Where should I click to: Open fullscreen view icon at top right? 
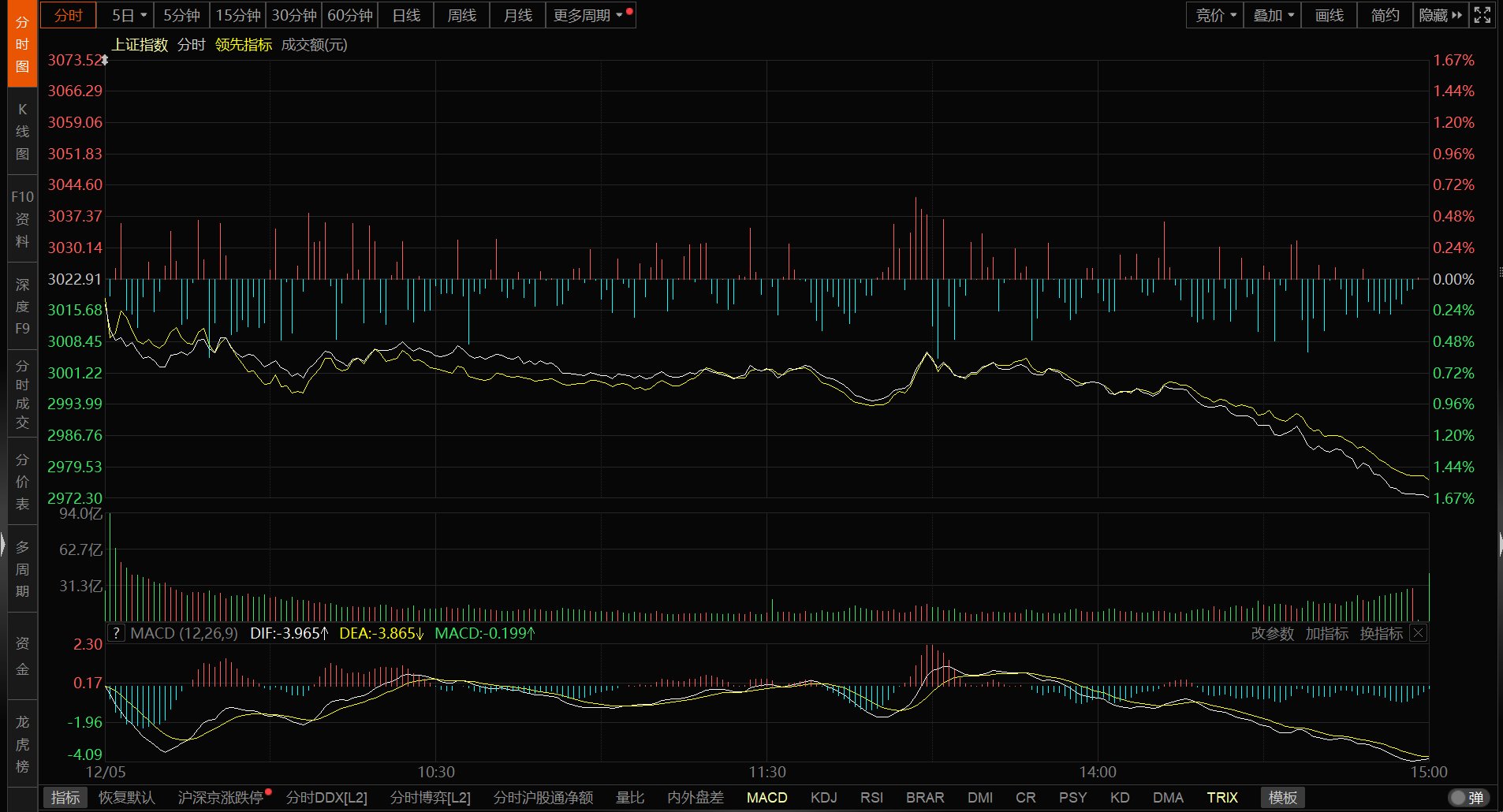click(x=1482, y=15)
